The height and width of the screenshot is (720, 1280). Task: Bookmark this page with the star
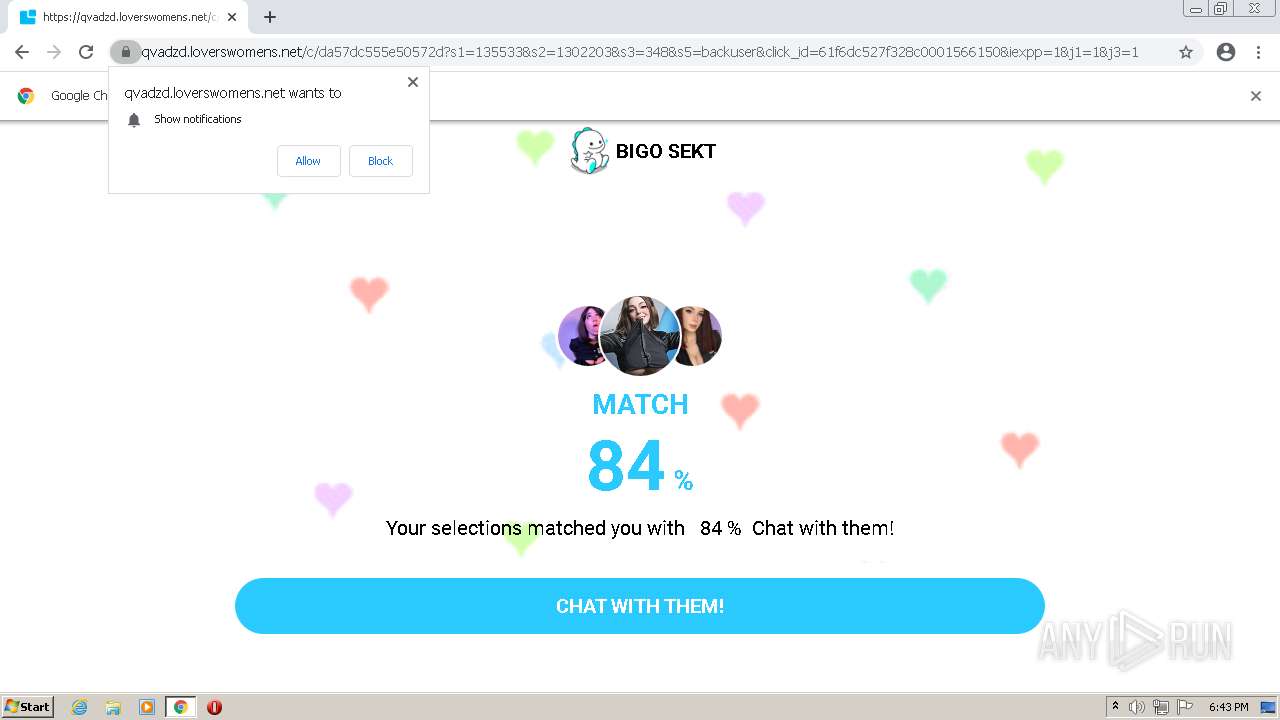(x=1186, y=52)
